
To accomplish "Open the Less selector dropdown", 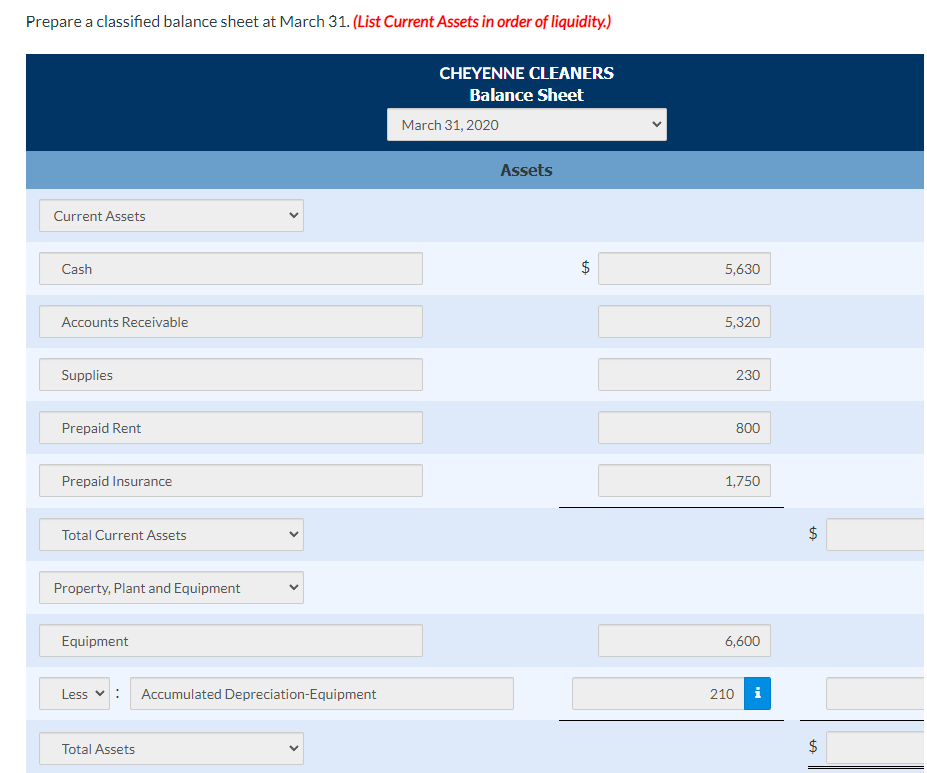I will point(73,693).
